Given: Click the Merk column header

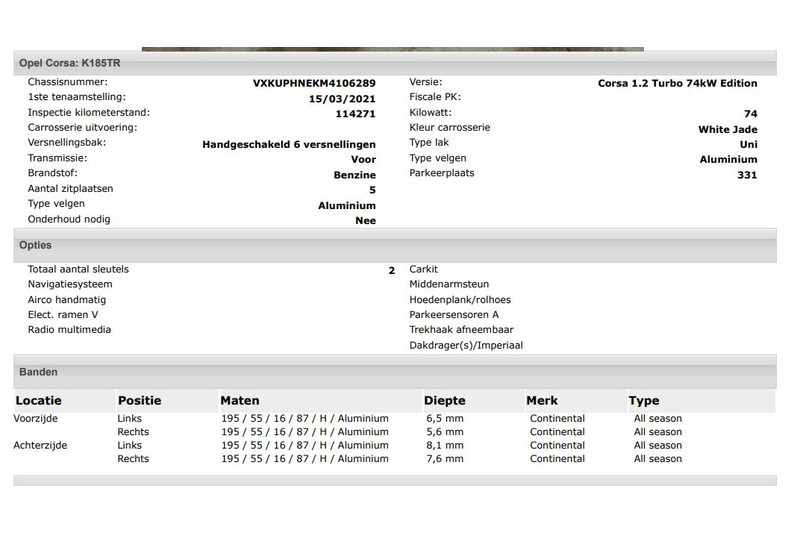Looking at the screenshot, I should coord(542,401).
